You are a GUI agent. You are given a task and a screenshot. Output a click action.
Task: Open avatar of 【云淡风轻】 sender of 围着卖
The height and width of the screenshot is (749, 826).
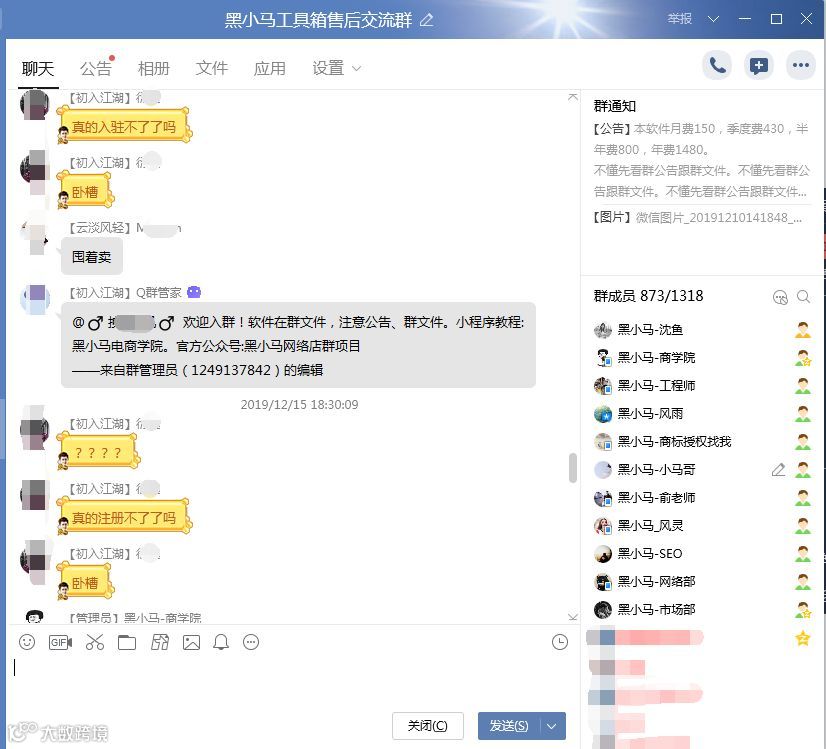(35, 234)
